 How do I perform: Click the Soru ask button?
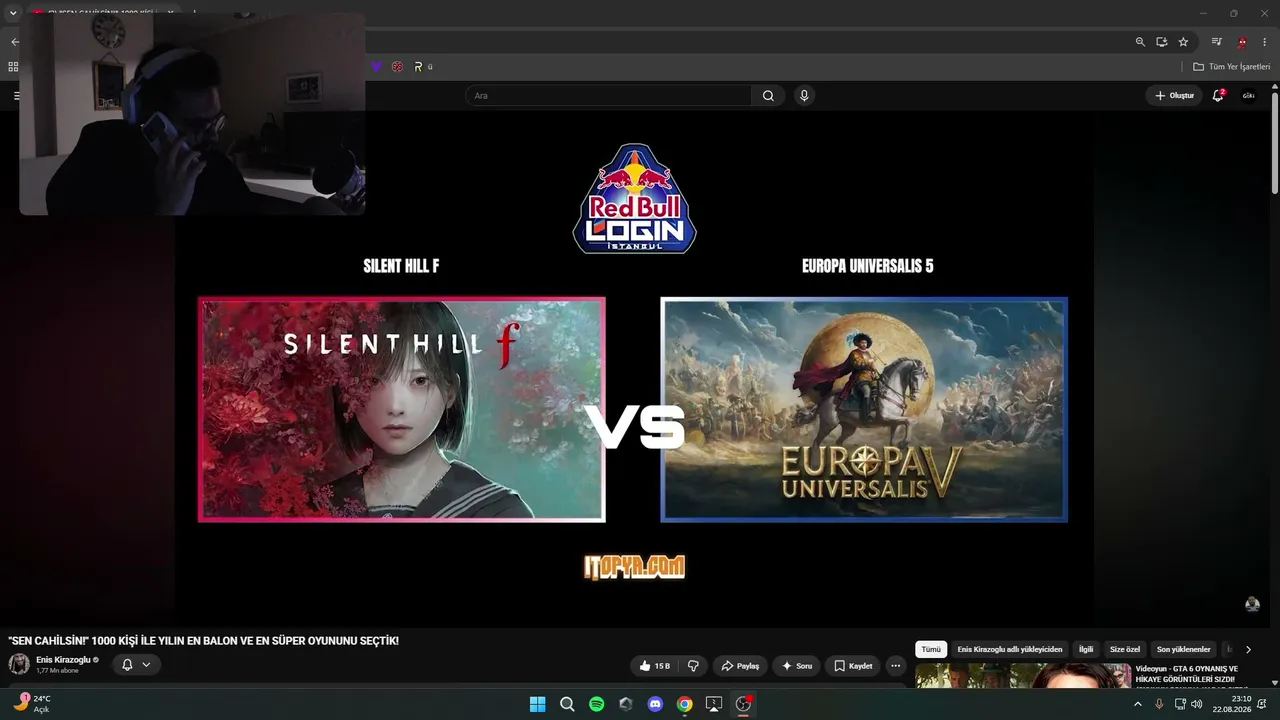point(797,666)
